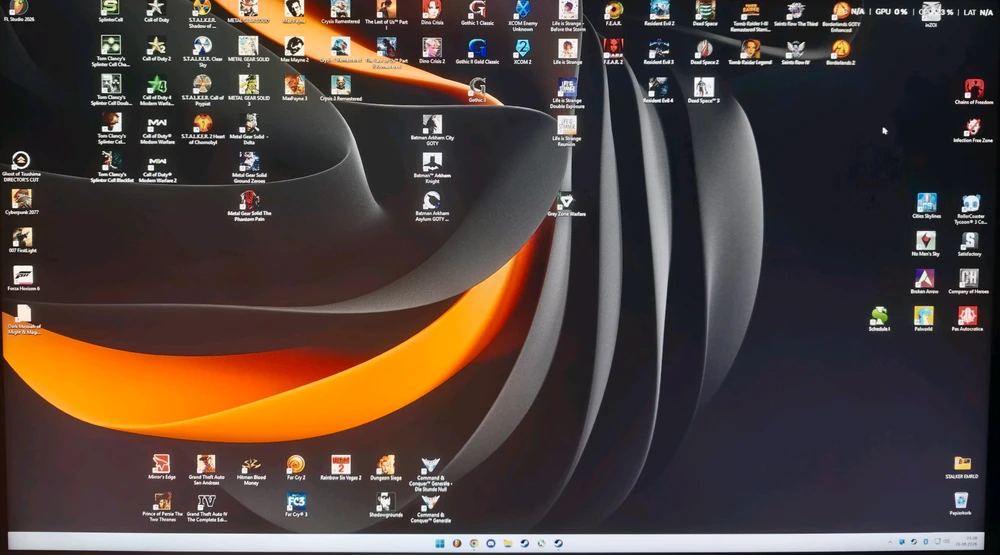Screen dimensions: 1000x555
Task: Open Chrome from the taskbar
Action: tap(474, 544)
